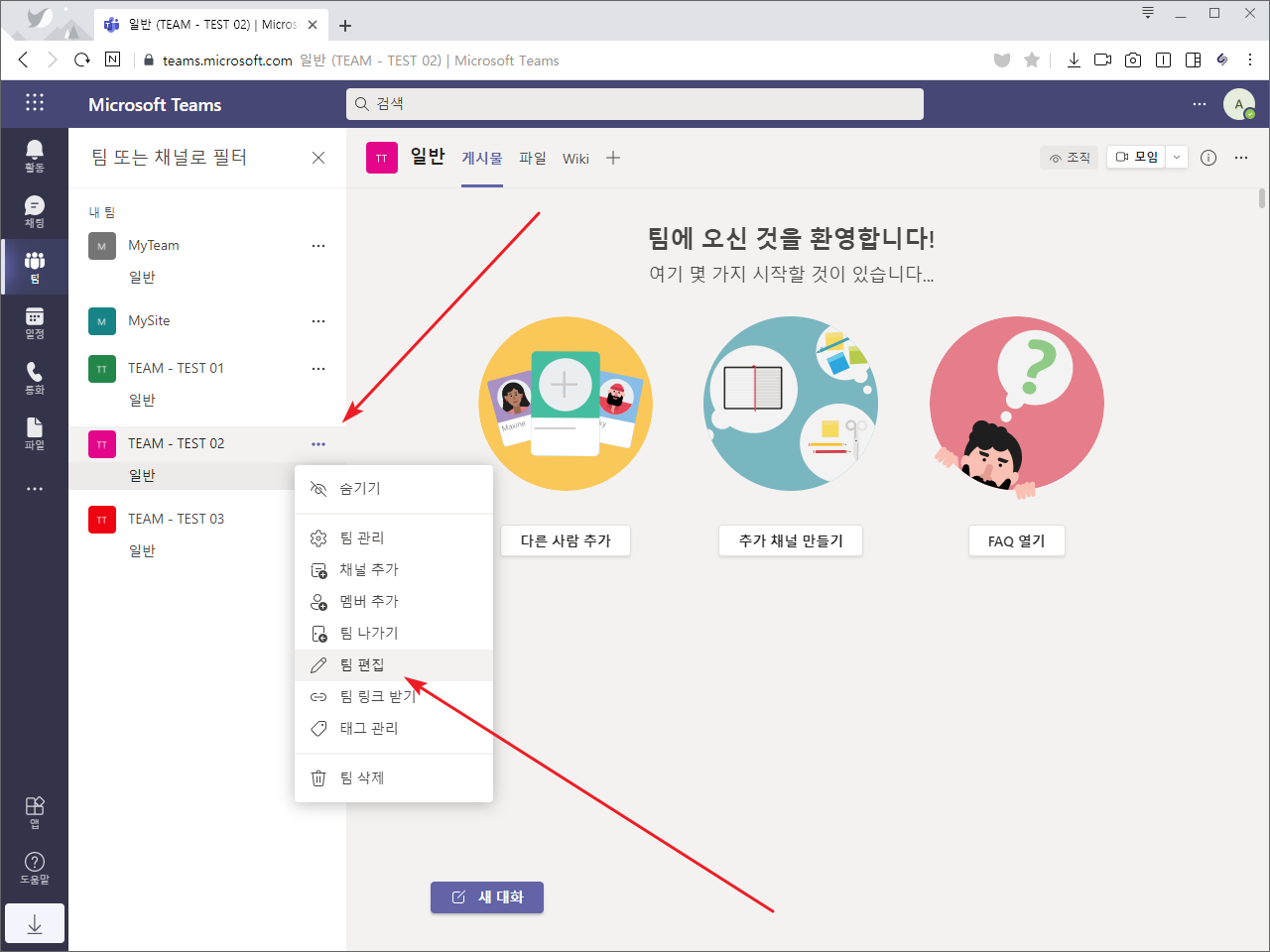The image size is (1270, 952).
Task: Open the Help (도움말) icon
Action: [x=35, y=868]
